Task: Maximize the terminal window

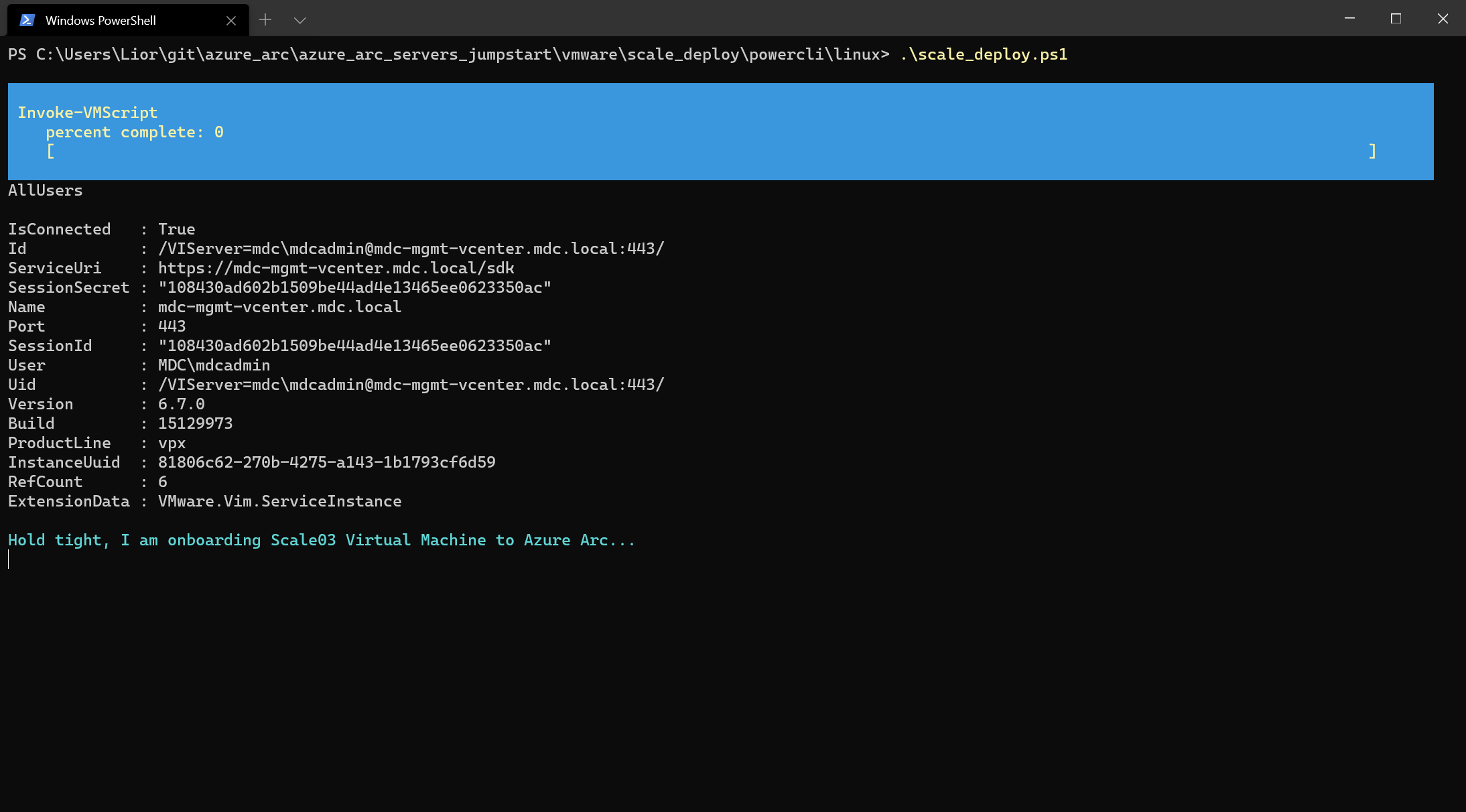Action: [x=1396, y=19]
